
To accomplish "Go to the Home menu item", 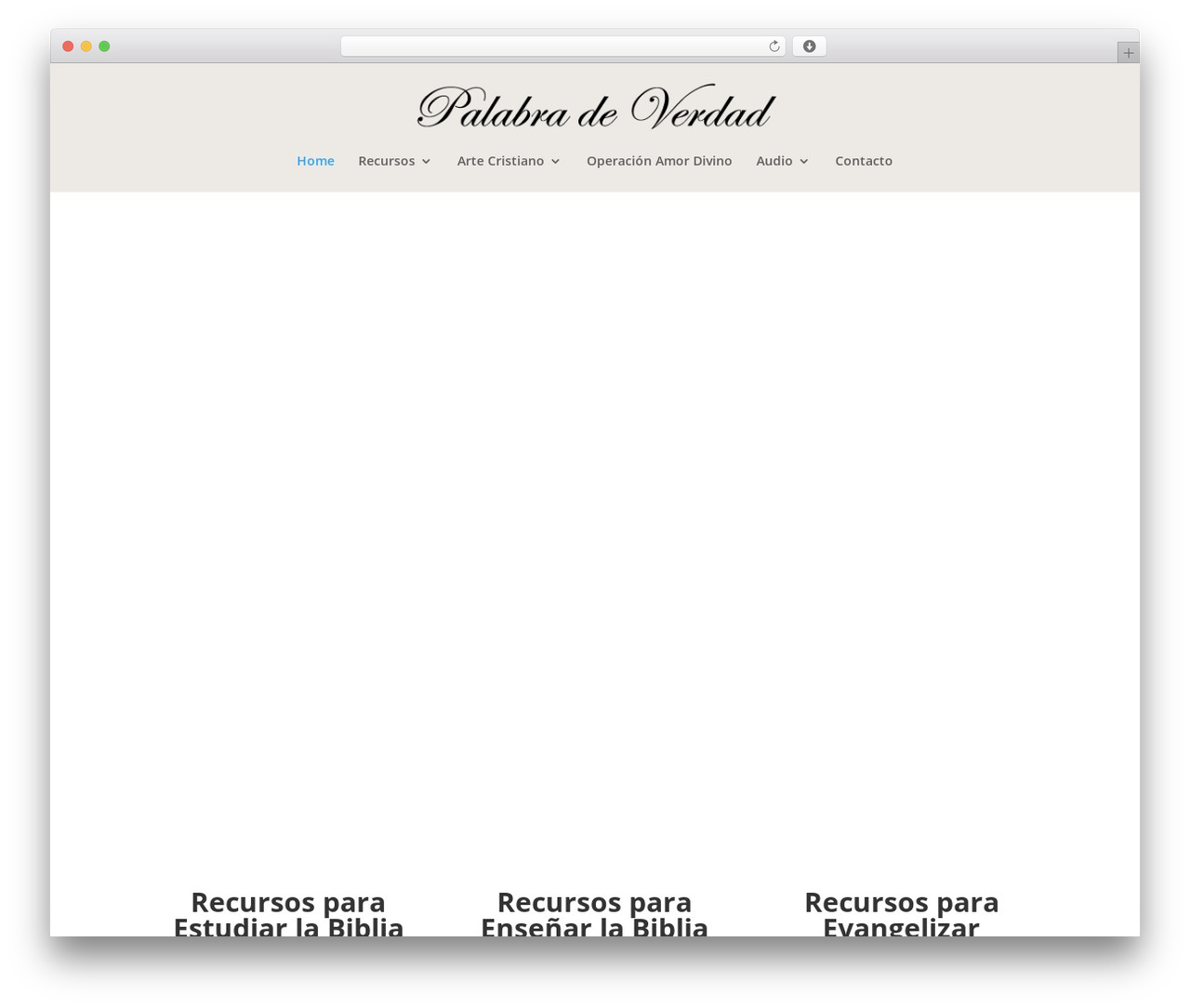I will tap(315, 161).
